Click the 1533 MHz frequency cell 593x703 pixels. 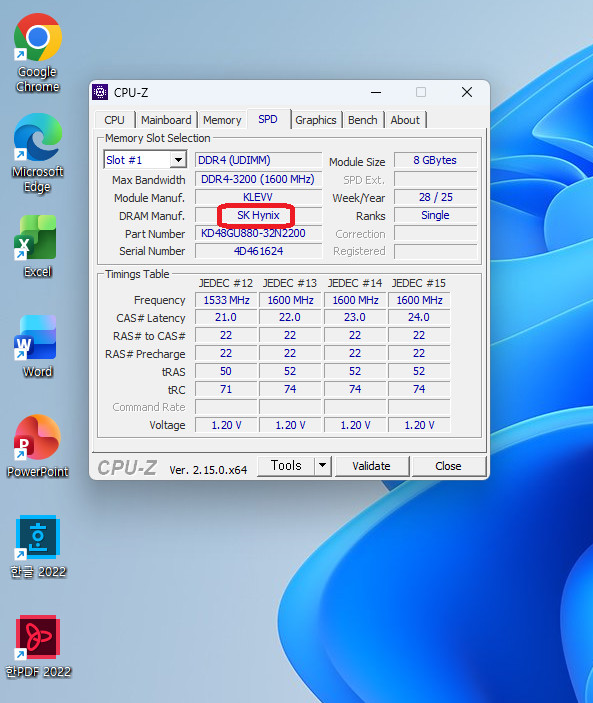[x=226, y=300]
